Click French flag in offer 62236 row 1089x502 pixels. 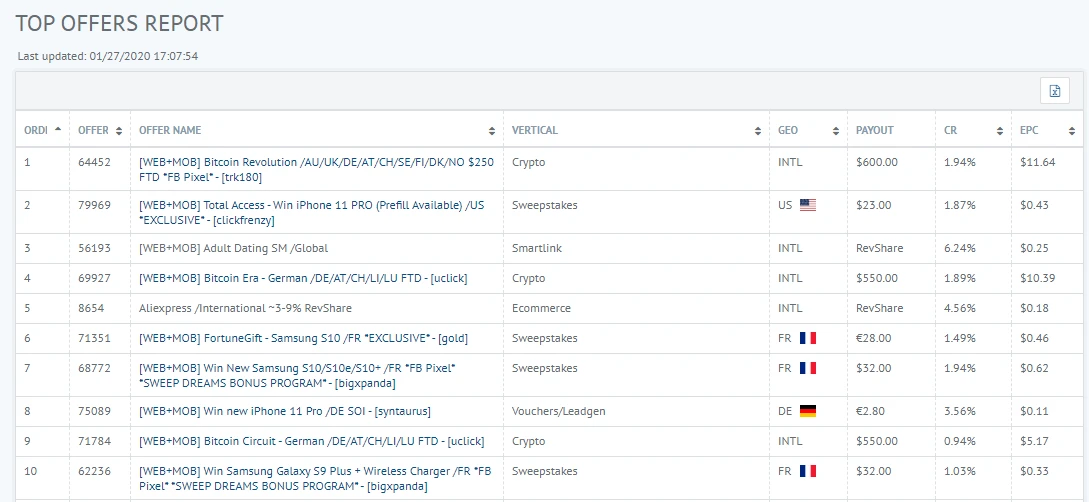click(x=808, y=471)
